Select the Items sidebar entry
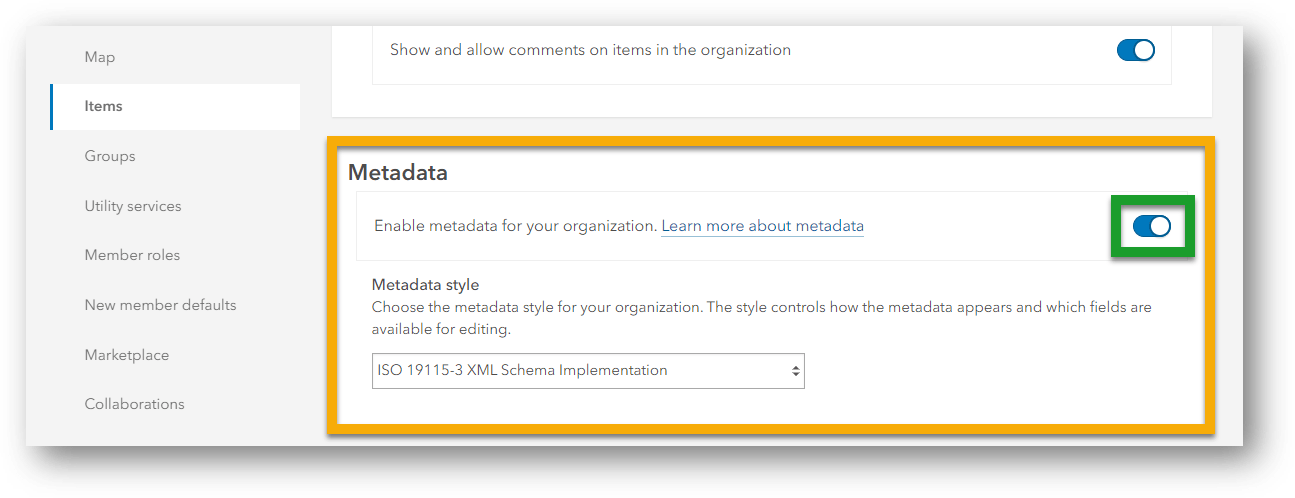The width and height of the screenshot is (1295, 498). 104,106
